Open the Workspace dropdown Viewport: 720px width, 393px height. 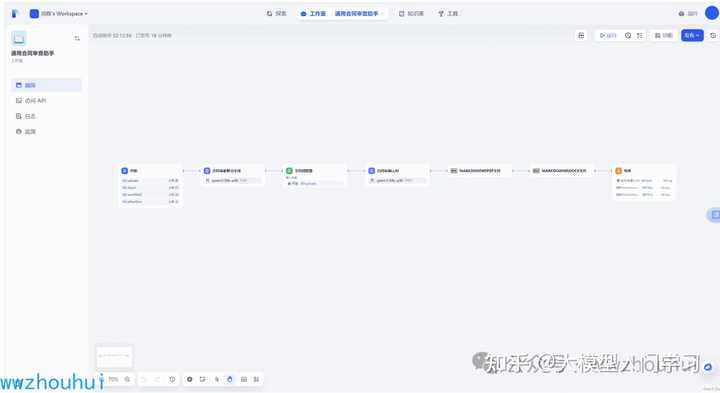(x=59, y=14)
